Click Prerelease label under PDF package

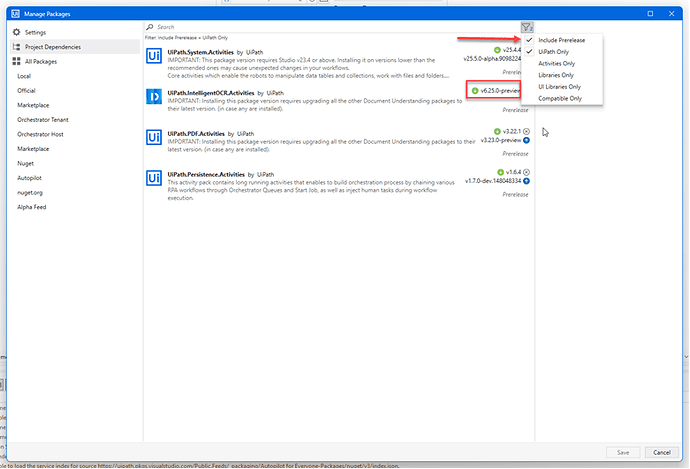[x=515, y=154]
